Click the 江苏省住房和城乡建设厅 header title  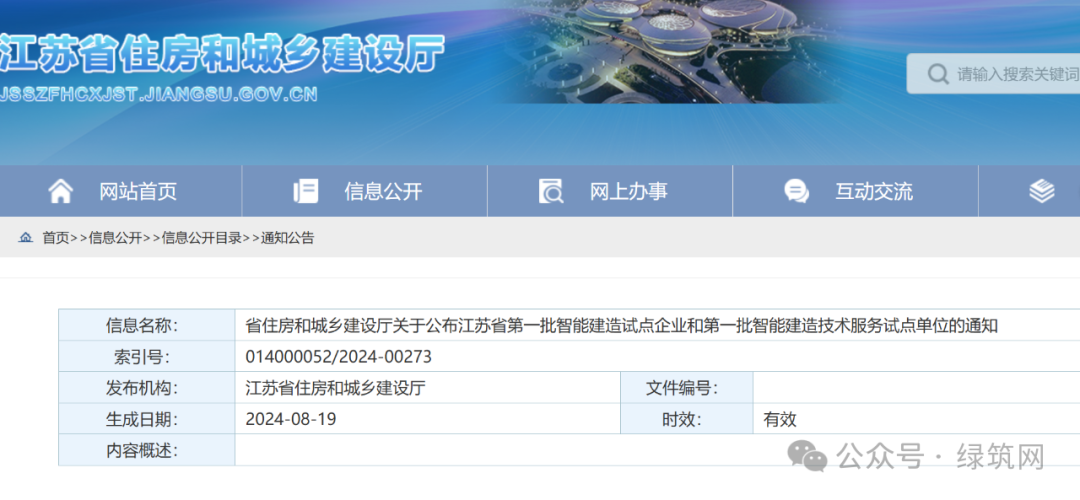coord(222,53)
